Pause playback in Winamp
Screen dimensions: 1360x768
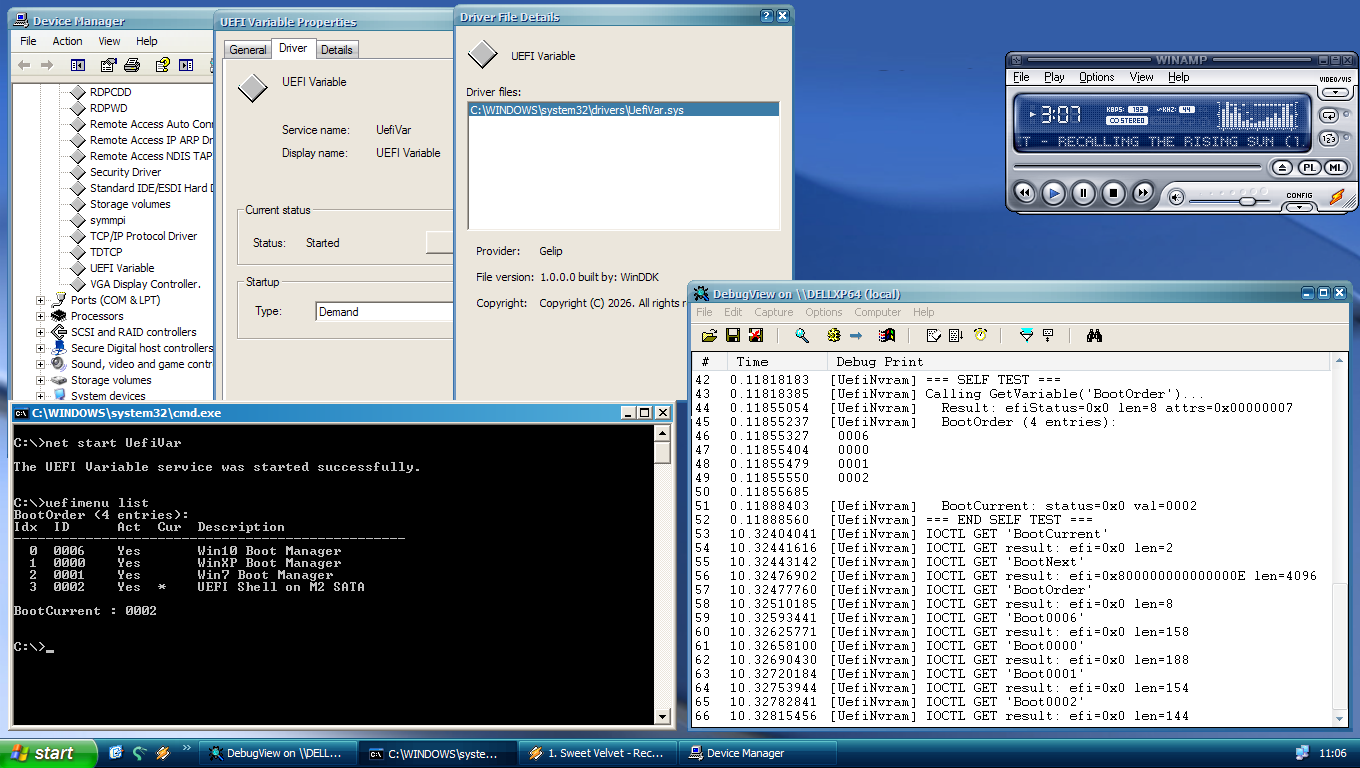pyautogui.click(x=1084, y=193)
